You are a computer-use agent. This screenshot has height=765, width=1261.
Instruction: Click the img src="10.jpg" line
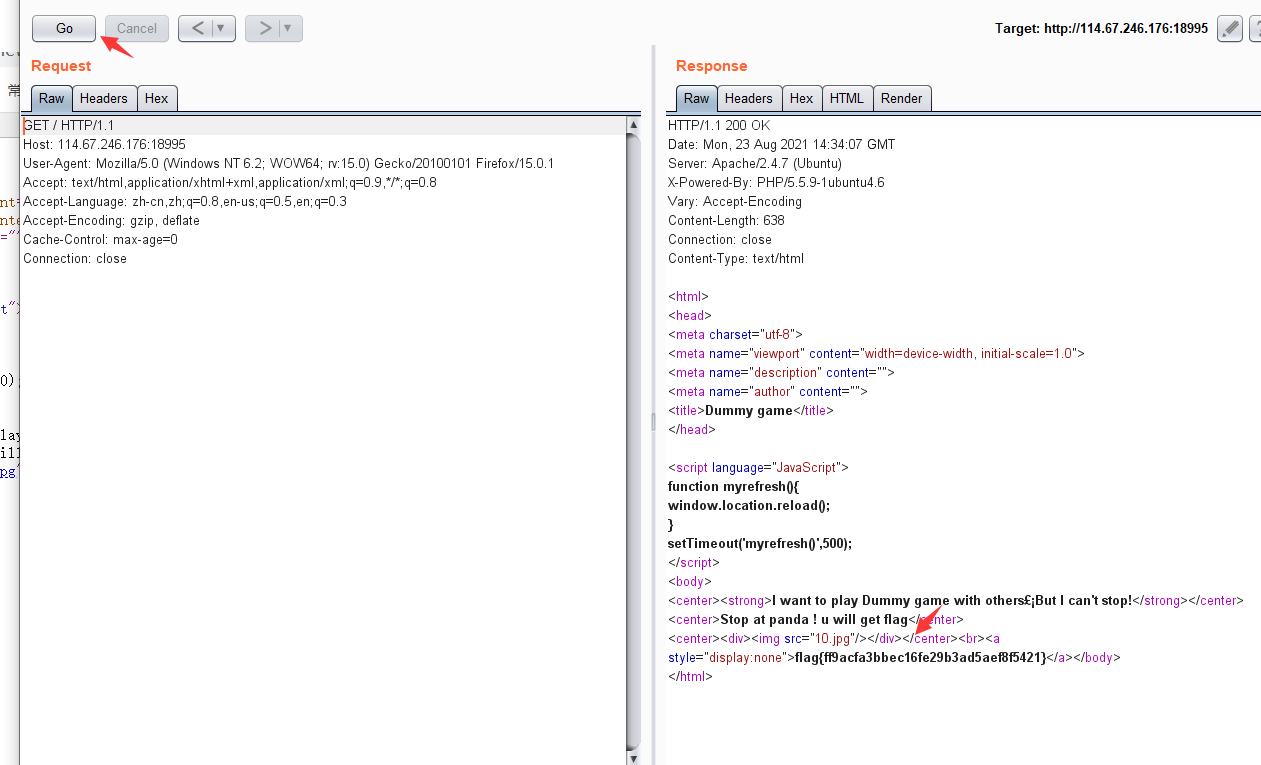834,638
